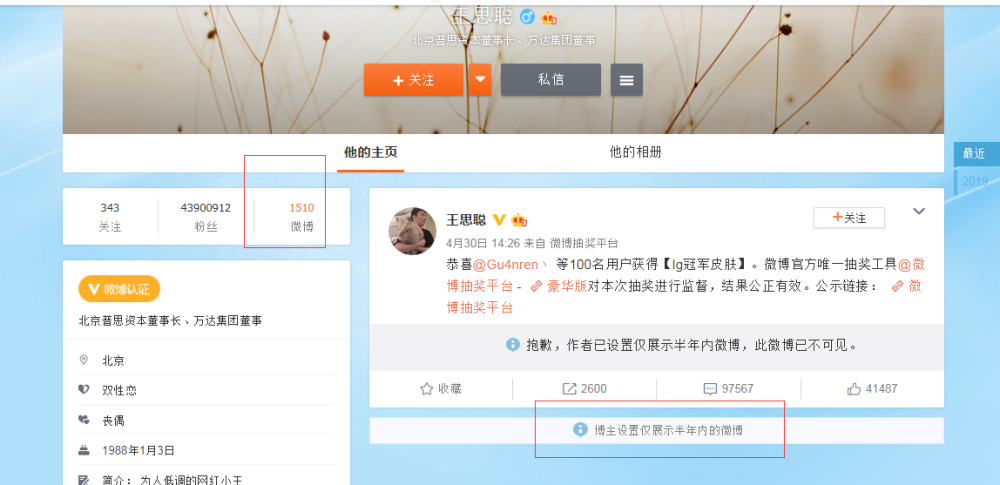Click the profile bio 北京普思资本董事长 in left panel
Viewport: 1000px width, 485px height.
170,320
